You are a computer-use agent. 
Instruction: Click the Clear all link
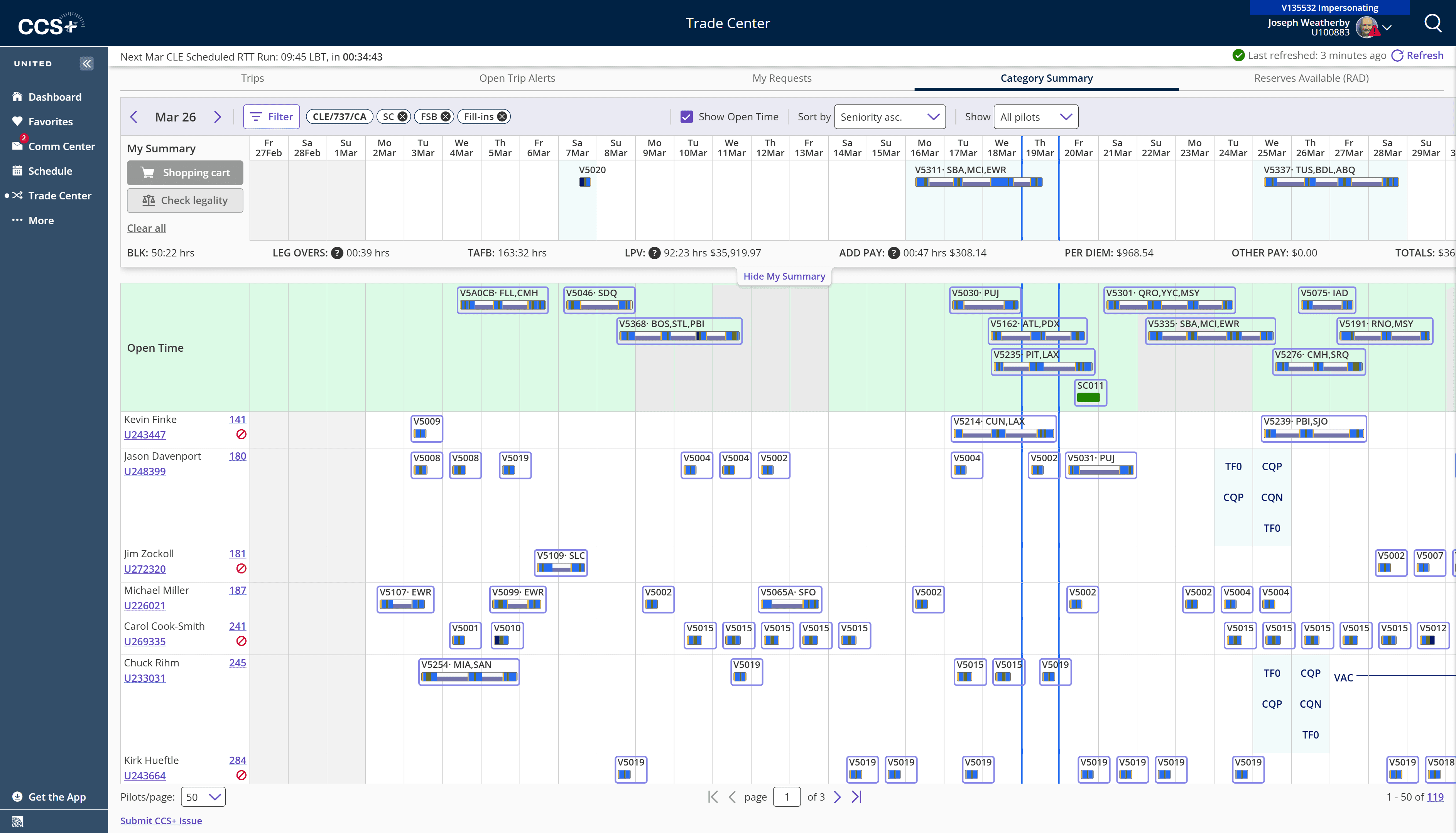(x=146, y=228)
